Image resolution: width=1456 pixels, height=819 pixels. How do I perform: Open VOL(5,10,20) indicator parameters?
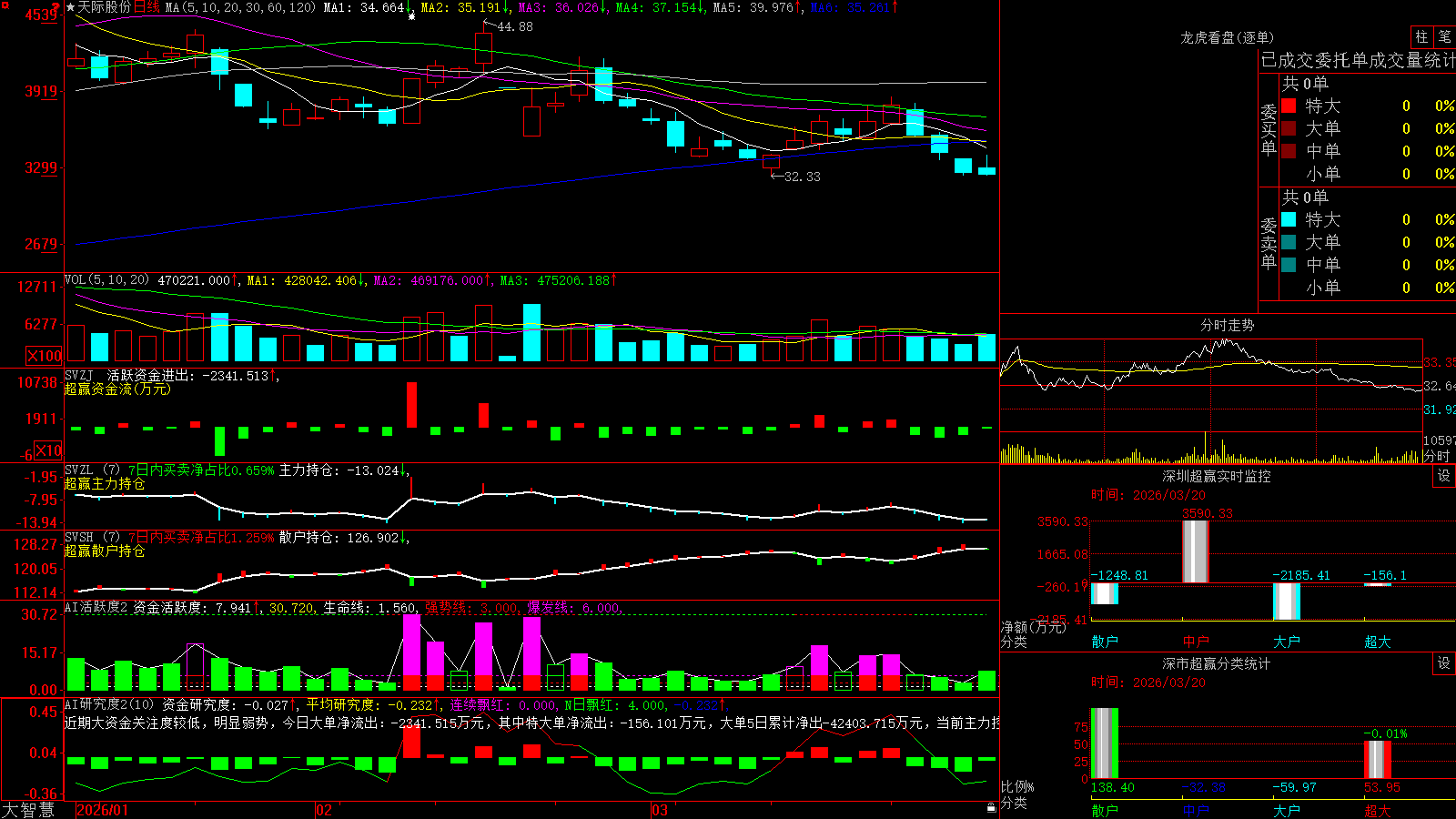(x=106, y=280)
